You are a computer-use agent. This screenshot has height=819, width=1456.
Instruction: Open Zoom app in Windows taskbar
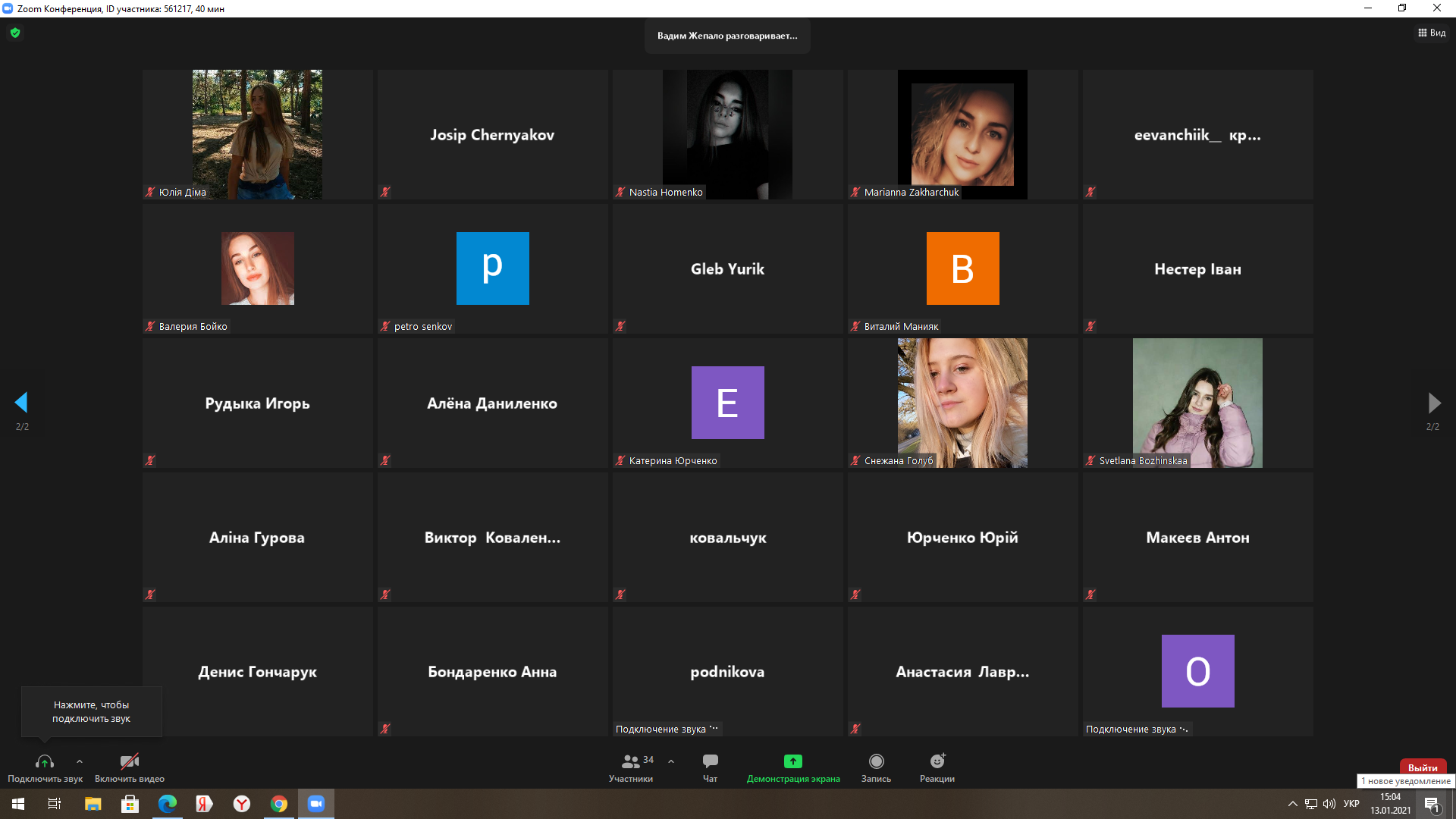(x=316, y=804)
